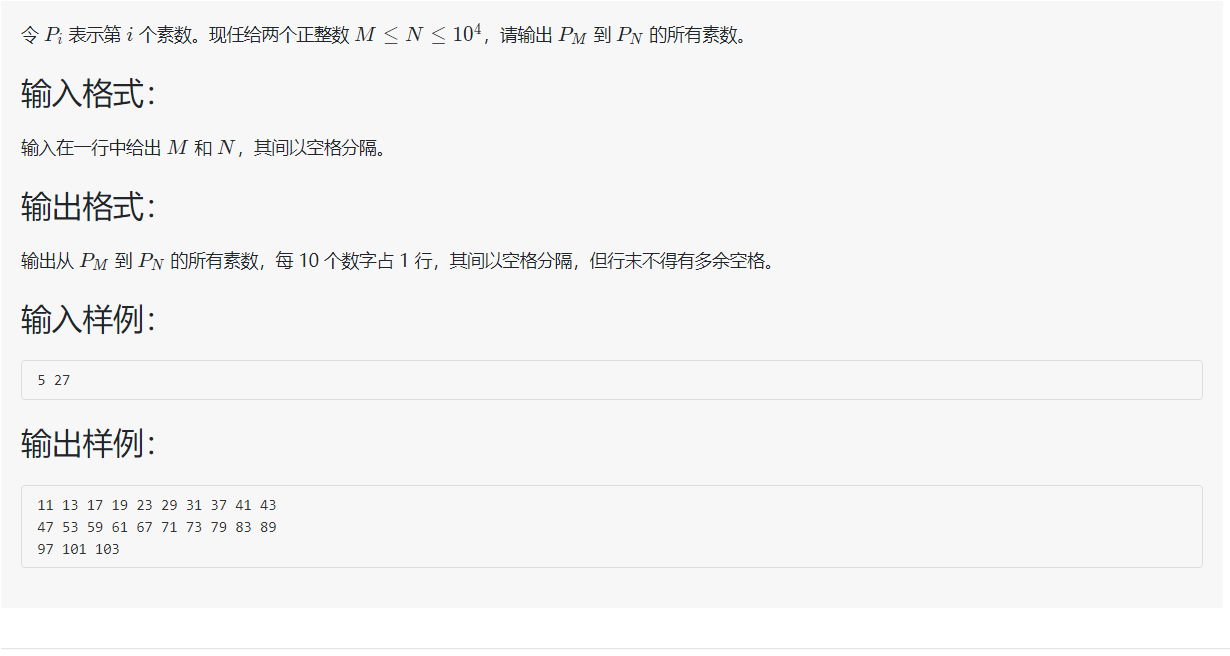Screen dimensions: 1230x656
Task: Select the number 27 in the input sample
Action: pos(62,380)
